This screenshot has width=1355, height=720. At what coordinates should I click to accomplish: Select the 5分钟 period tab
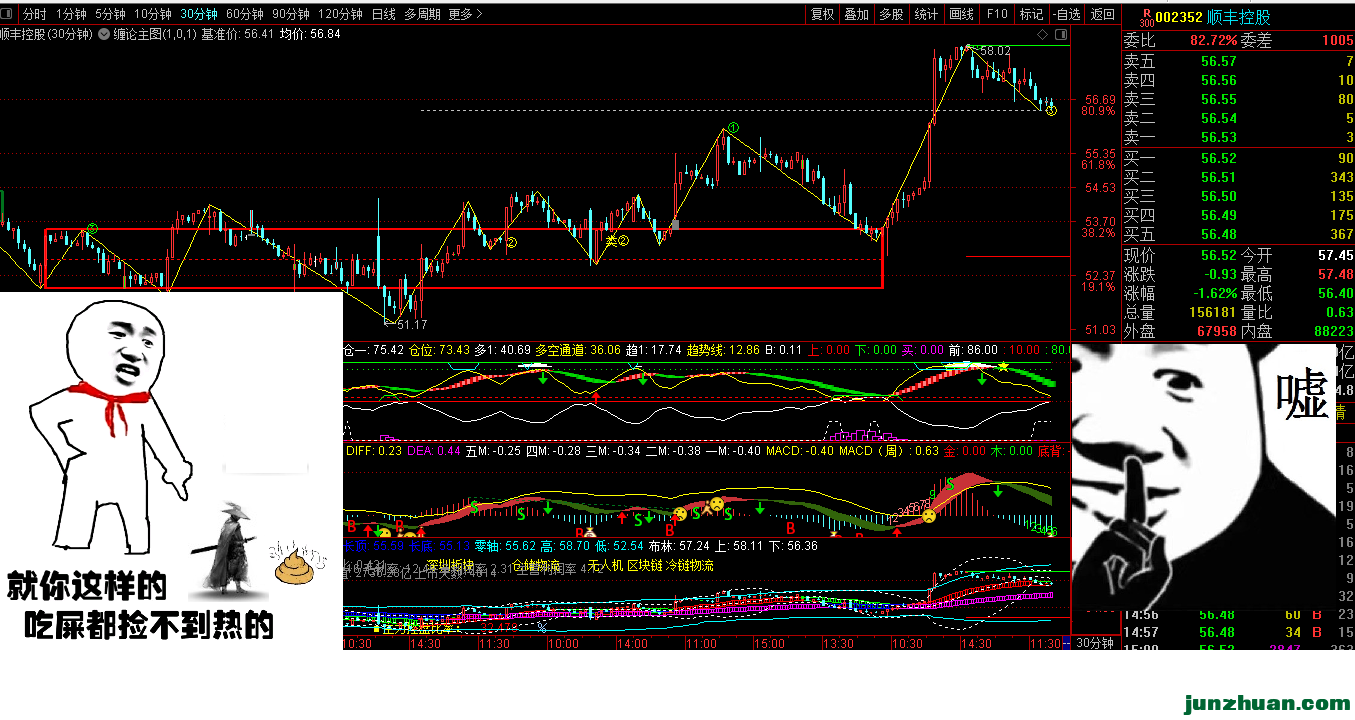tap(110, 14)
